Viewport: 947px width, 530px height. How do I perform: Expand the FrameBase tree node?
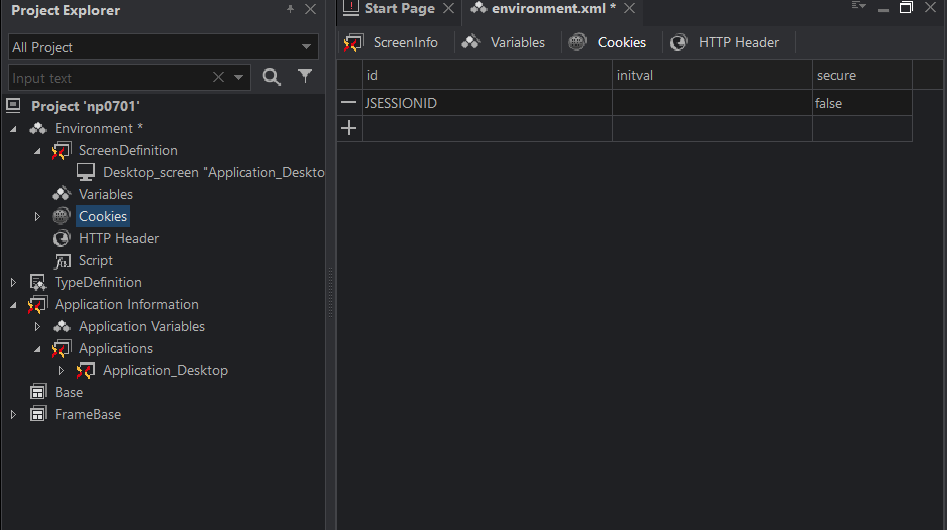[13, 415]
